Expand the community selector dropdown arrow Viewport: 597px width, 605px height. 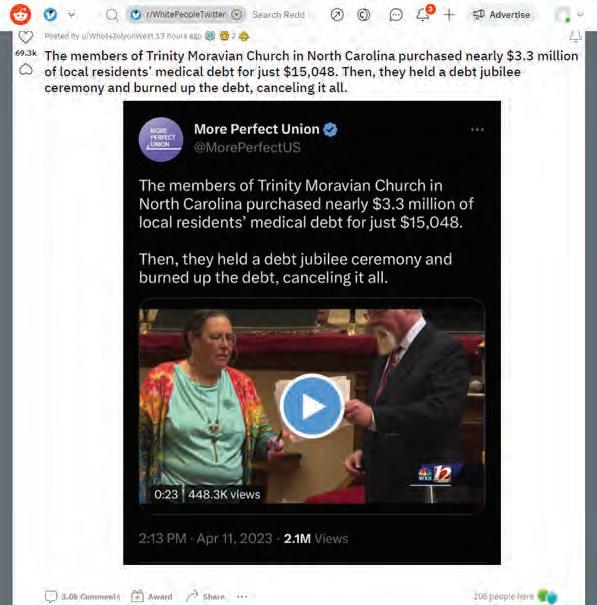click(x=71, y=15)
